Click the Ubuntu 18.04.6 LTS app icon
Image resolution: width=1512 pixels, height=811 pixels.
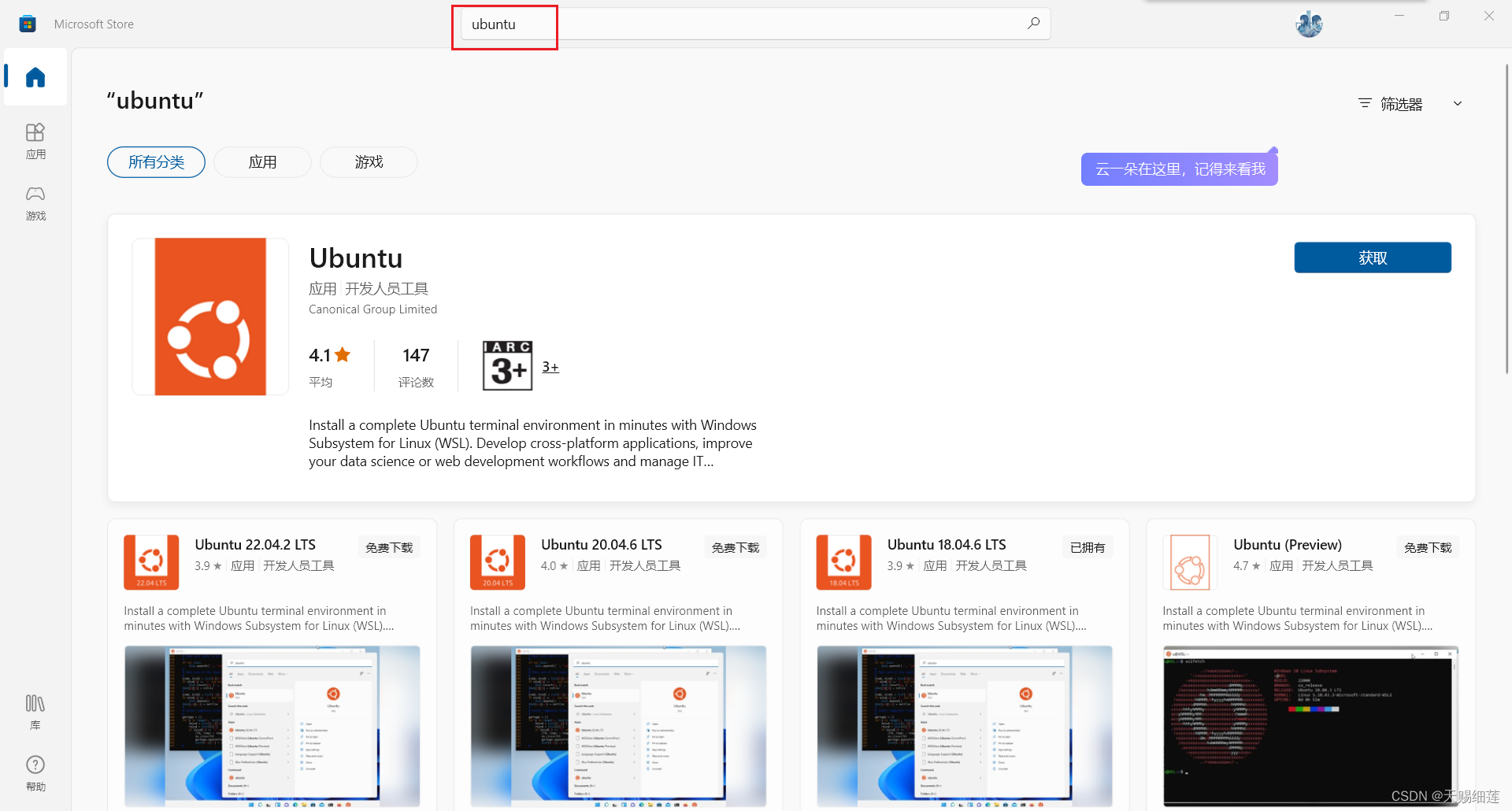tap(844, 562)
